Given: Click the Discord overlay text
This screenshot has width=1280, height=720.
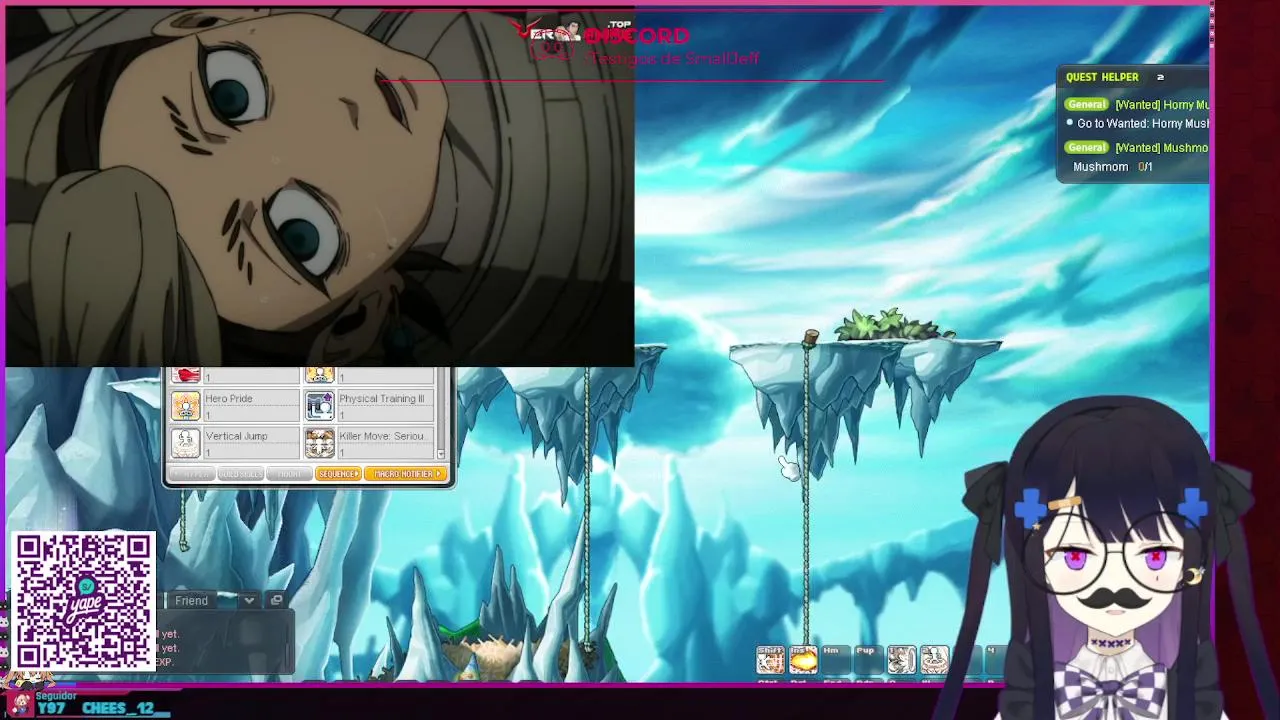Looking at the screenshot, I should [636, 36].
